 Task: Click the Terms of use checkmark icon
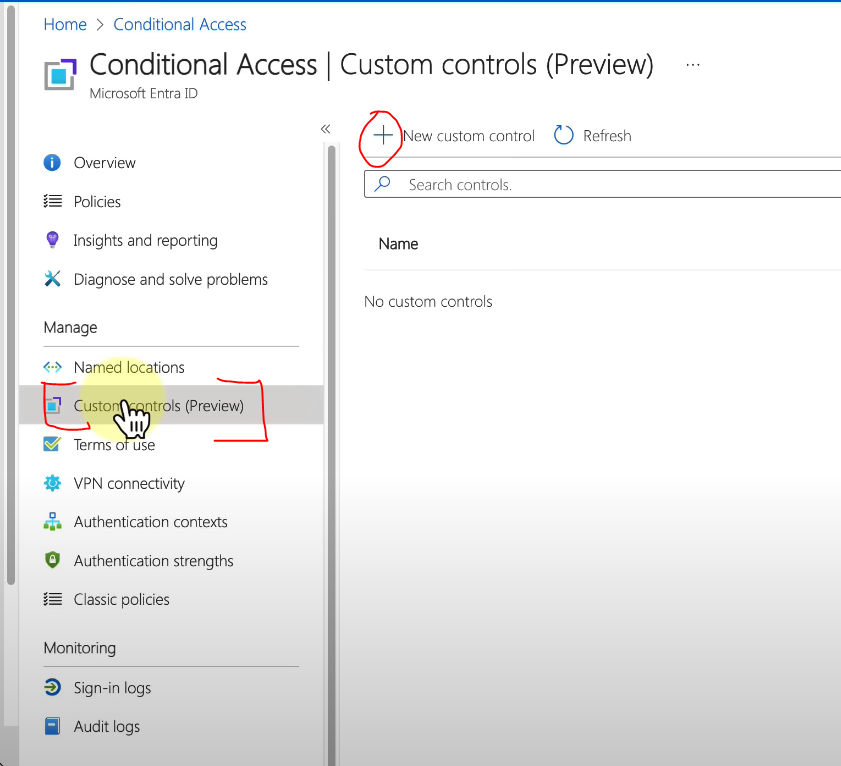(53, 444)
